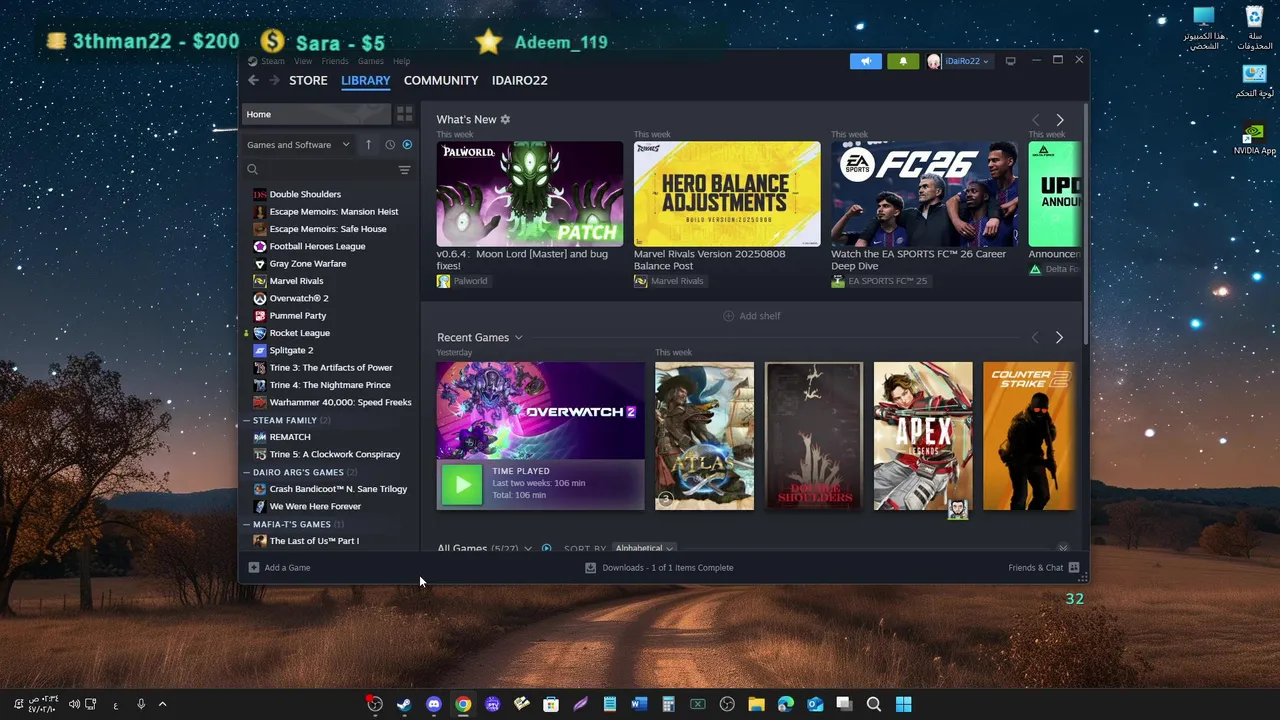The height and width of the screenshot is (720, 1280).
Task: Go back with the Steam back arrow
Action: [x=253, y=80]
